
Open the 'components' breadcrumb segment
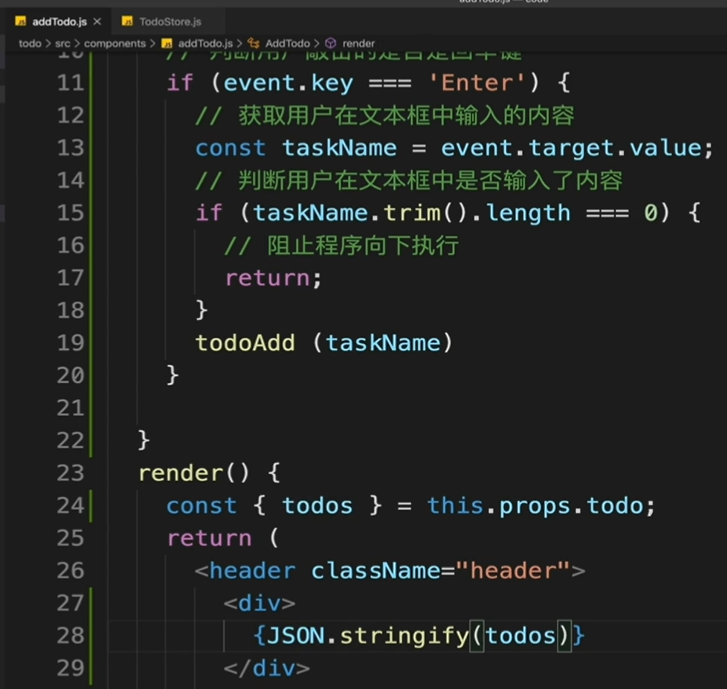(115, 44)
